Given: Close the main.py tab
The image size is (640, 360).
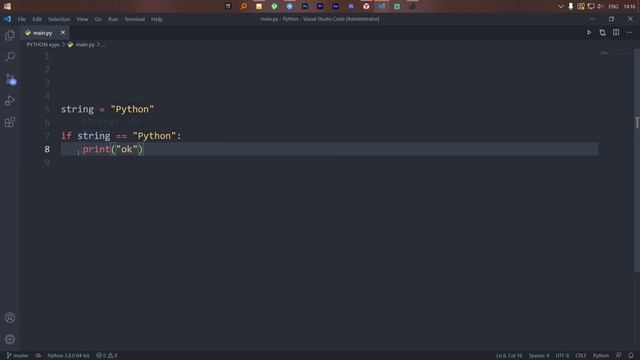Looking at the screenshot, I should [x=63, y=32].
